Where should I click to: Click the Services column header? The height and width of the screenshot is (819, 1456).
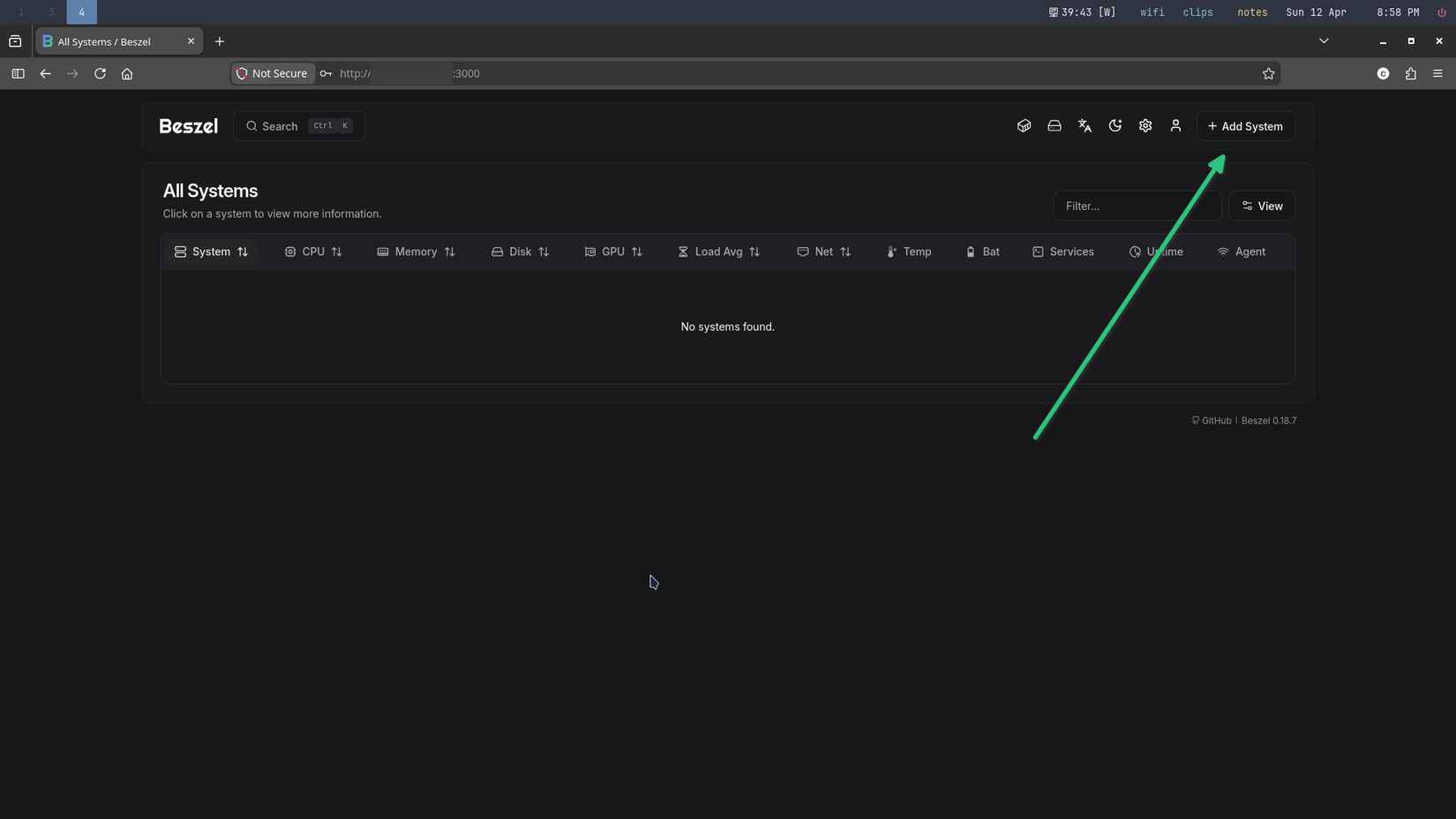point(1063,252)
